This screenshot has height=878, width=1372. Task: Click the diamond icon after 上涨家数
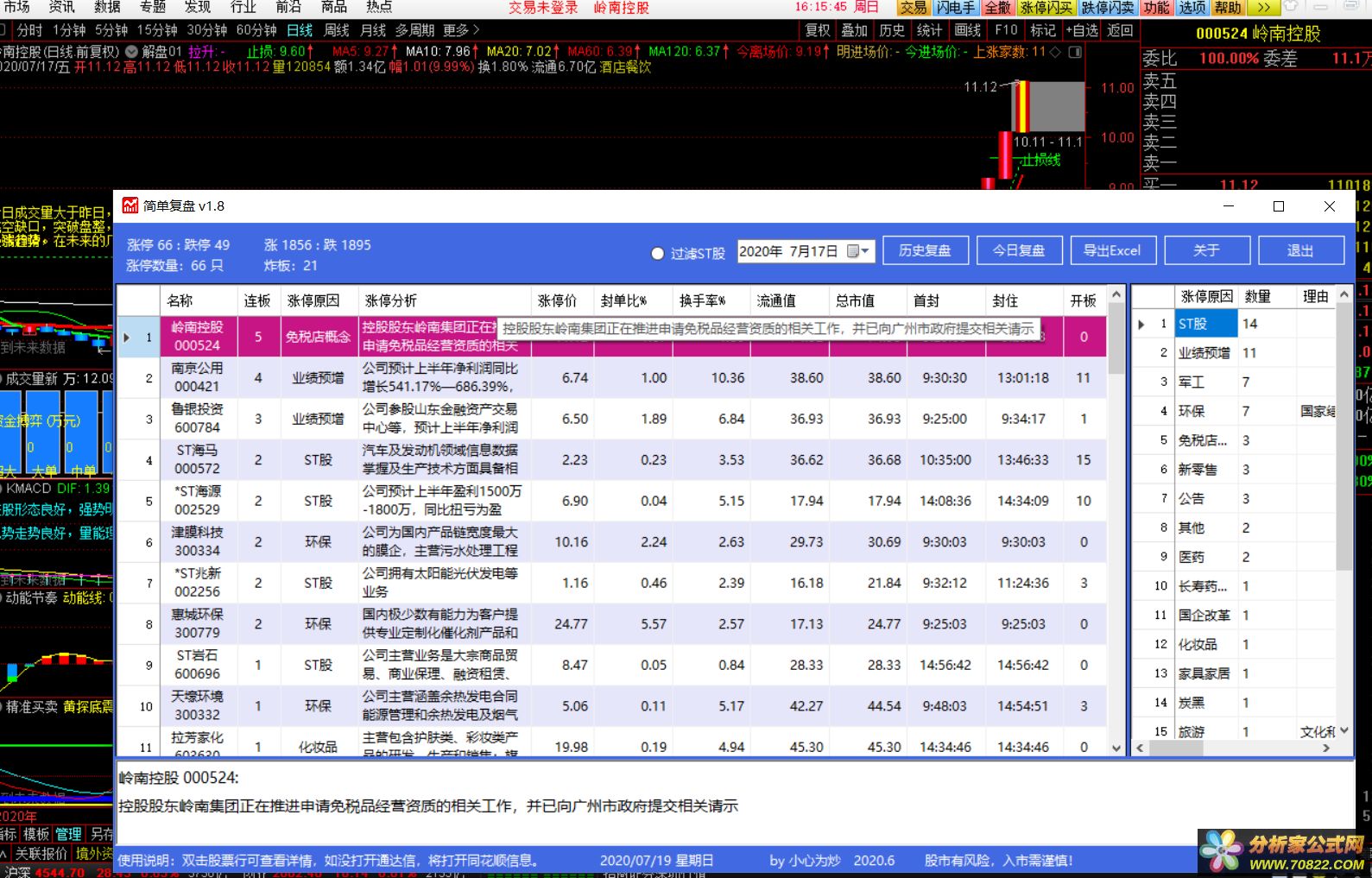click(1055, 52)
